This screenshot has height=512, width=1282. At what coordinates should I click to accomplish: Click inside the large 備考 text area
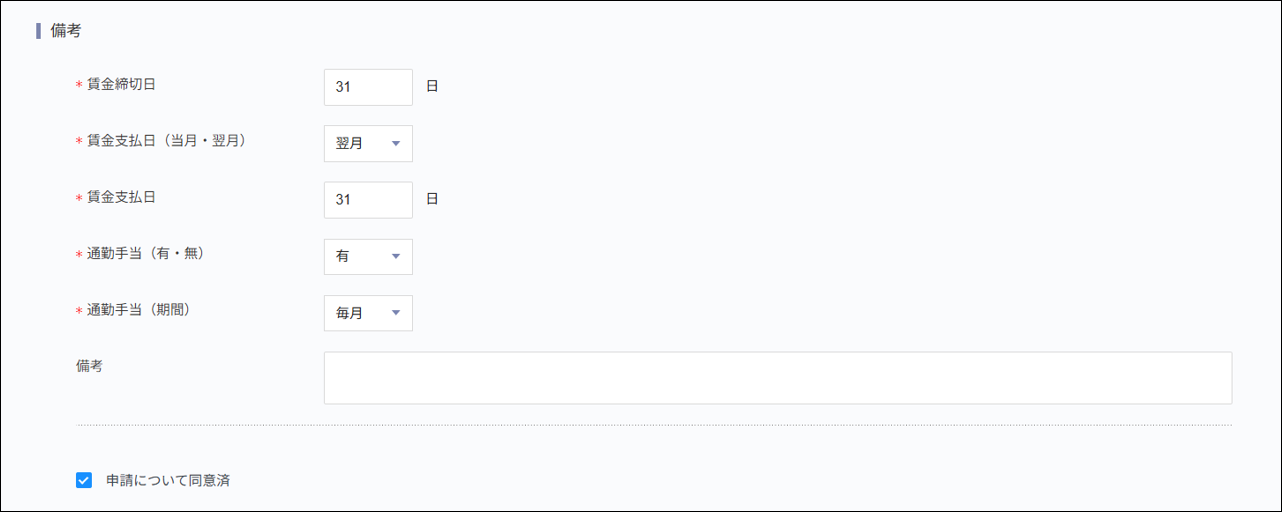(777, 378)
